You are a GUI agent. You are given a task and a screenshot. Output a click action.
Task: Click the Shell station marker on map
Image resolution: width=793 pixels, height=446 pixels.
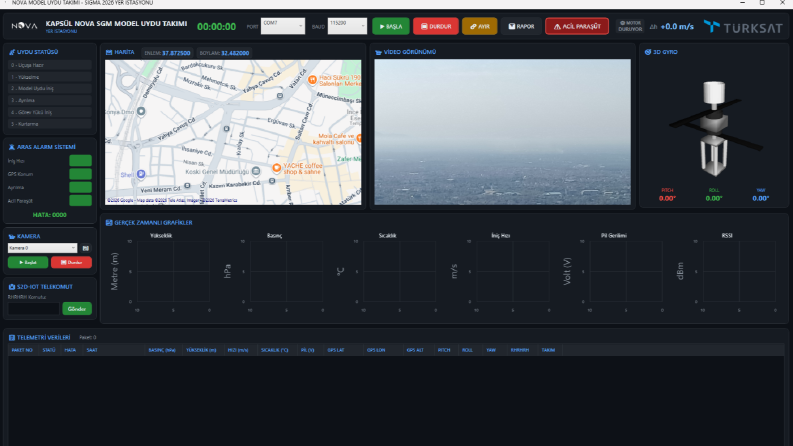pos(141,174)
